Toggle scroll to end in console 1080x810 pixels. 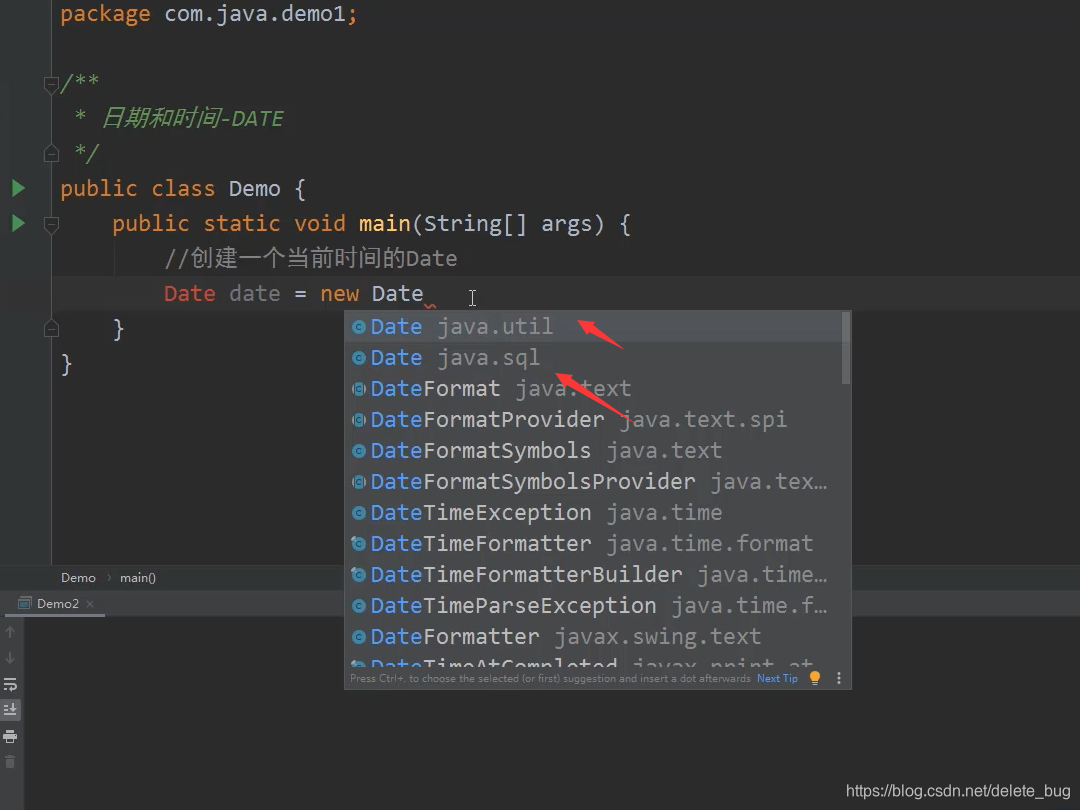10,709
